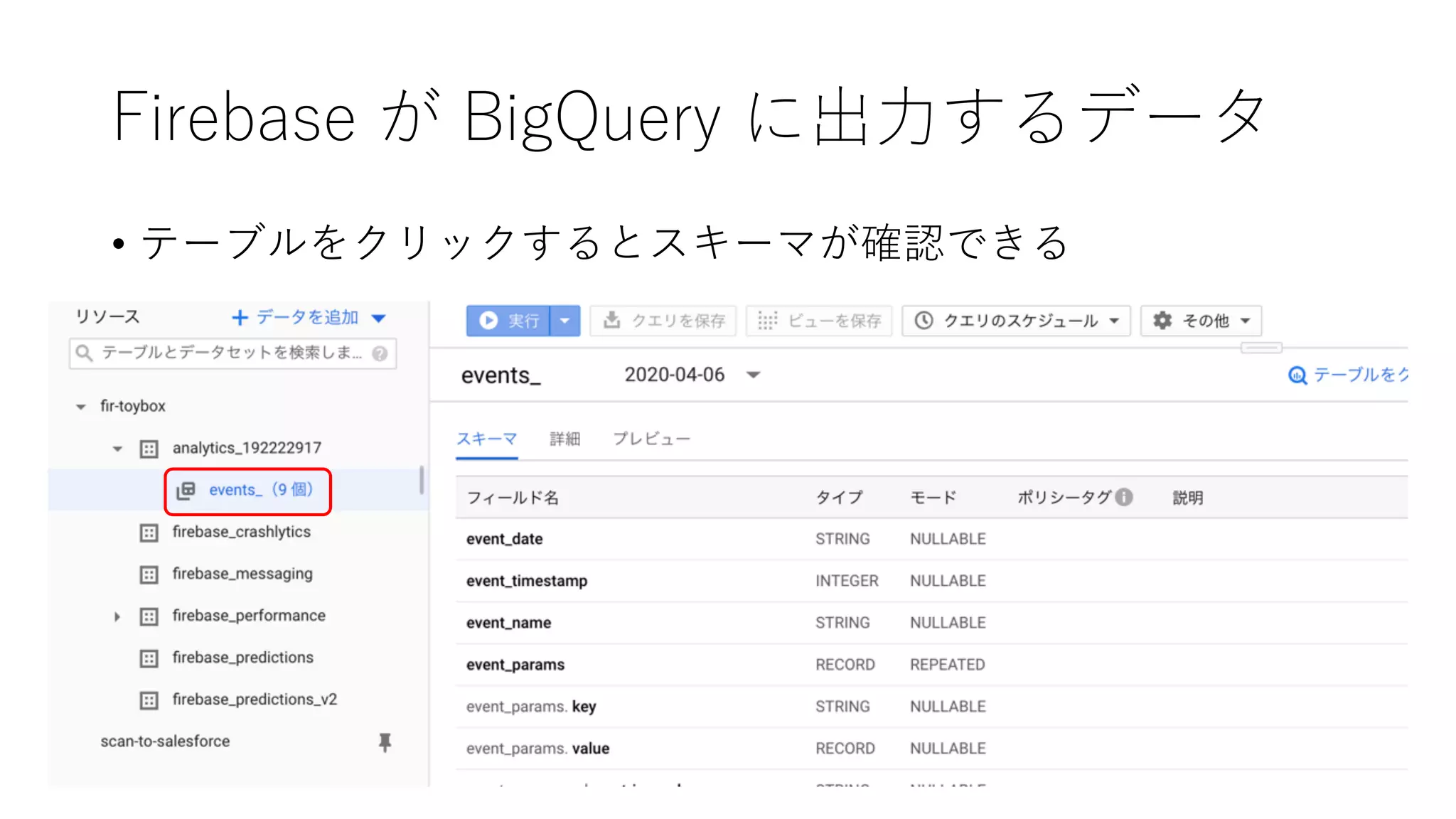This screenshot has height=819, width=1456.
Task: Open the クエリのスケジュール dropdown
Action: click(1017, 321)
